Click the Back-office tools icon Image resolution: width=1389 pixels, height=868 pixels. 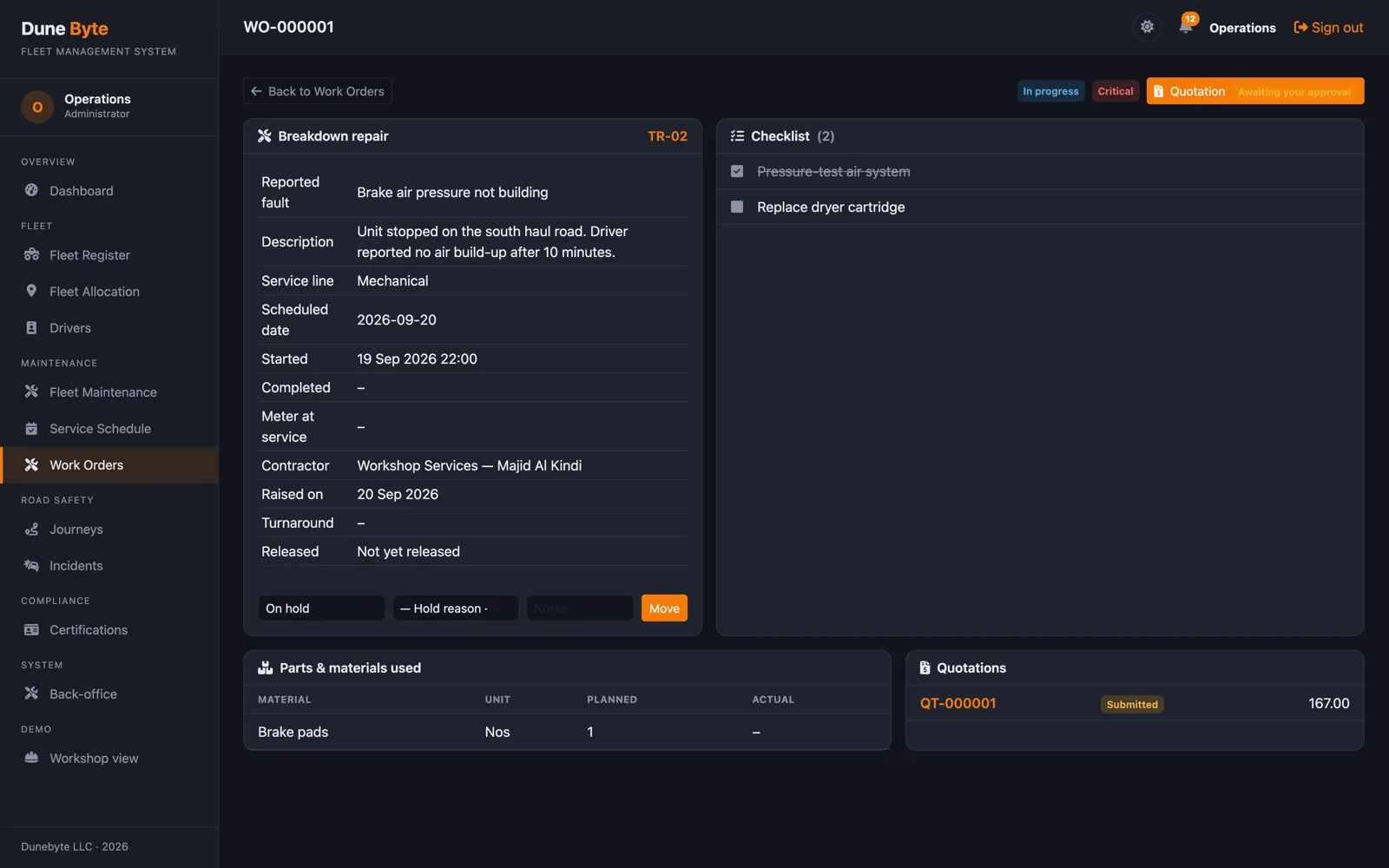tap(31, 694)
